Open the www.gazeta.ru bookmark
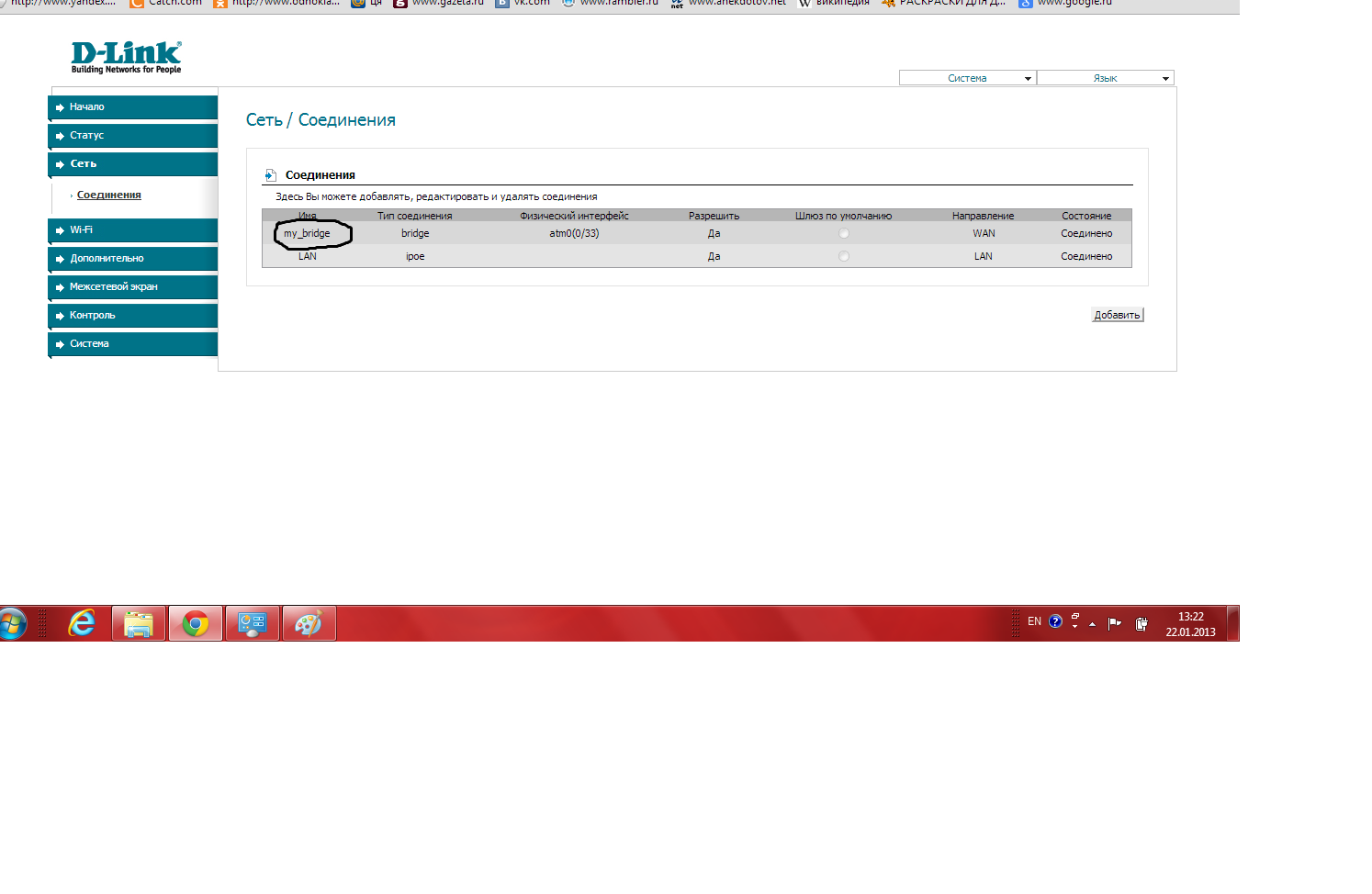 [439, 4]
